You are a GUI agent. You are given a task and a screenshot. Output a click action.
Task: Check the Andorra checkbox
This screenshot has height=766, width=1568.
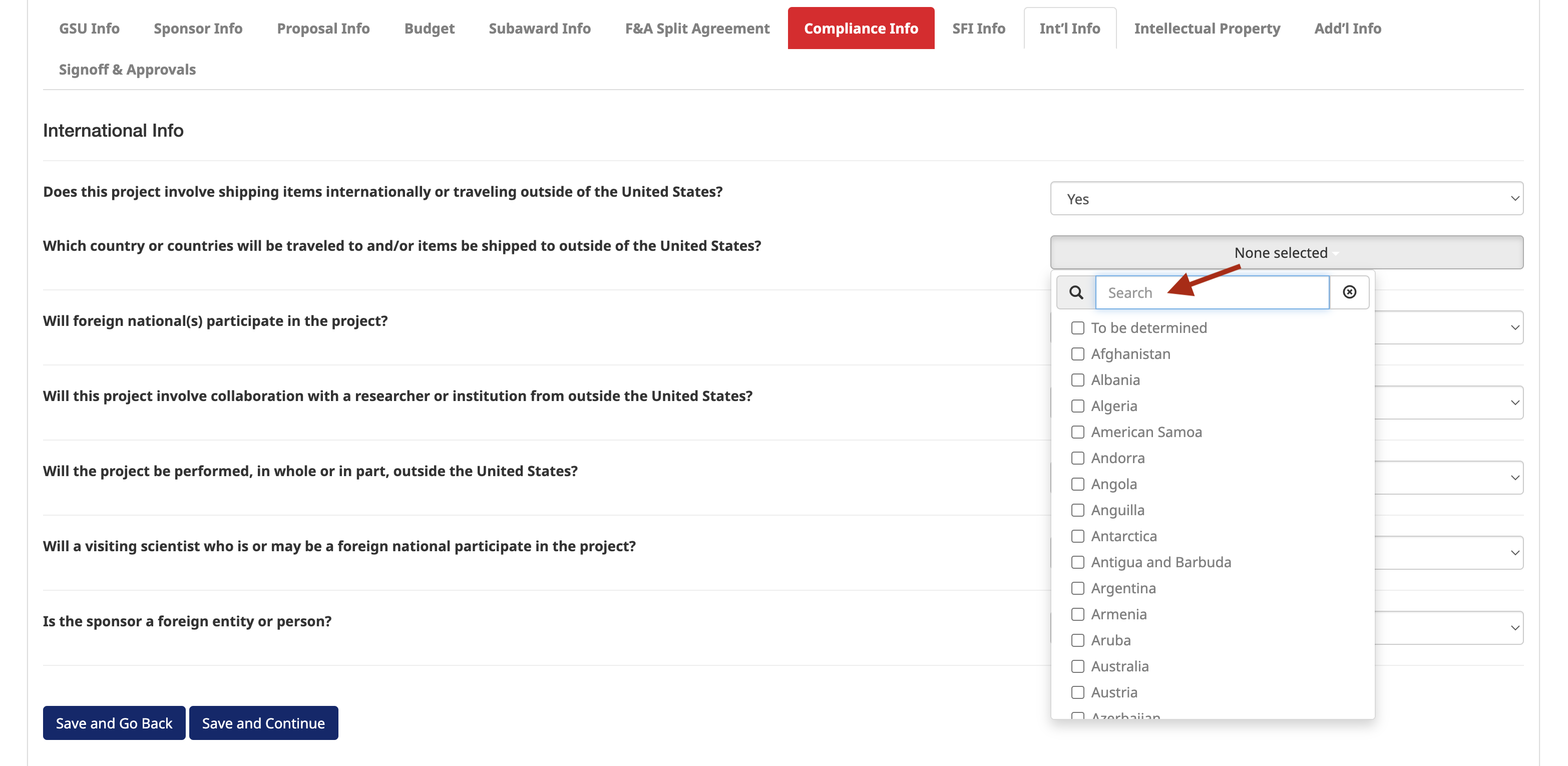[x=1077, y=458]
